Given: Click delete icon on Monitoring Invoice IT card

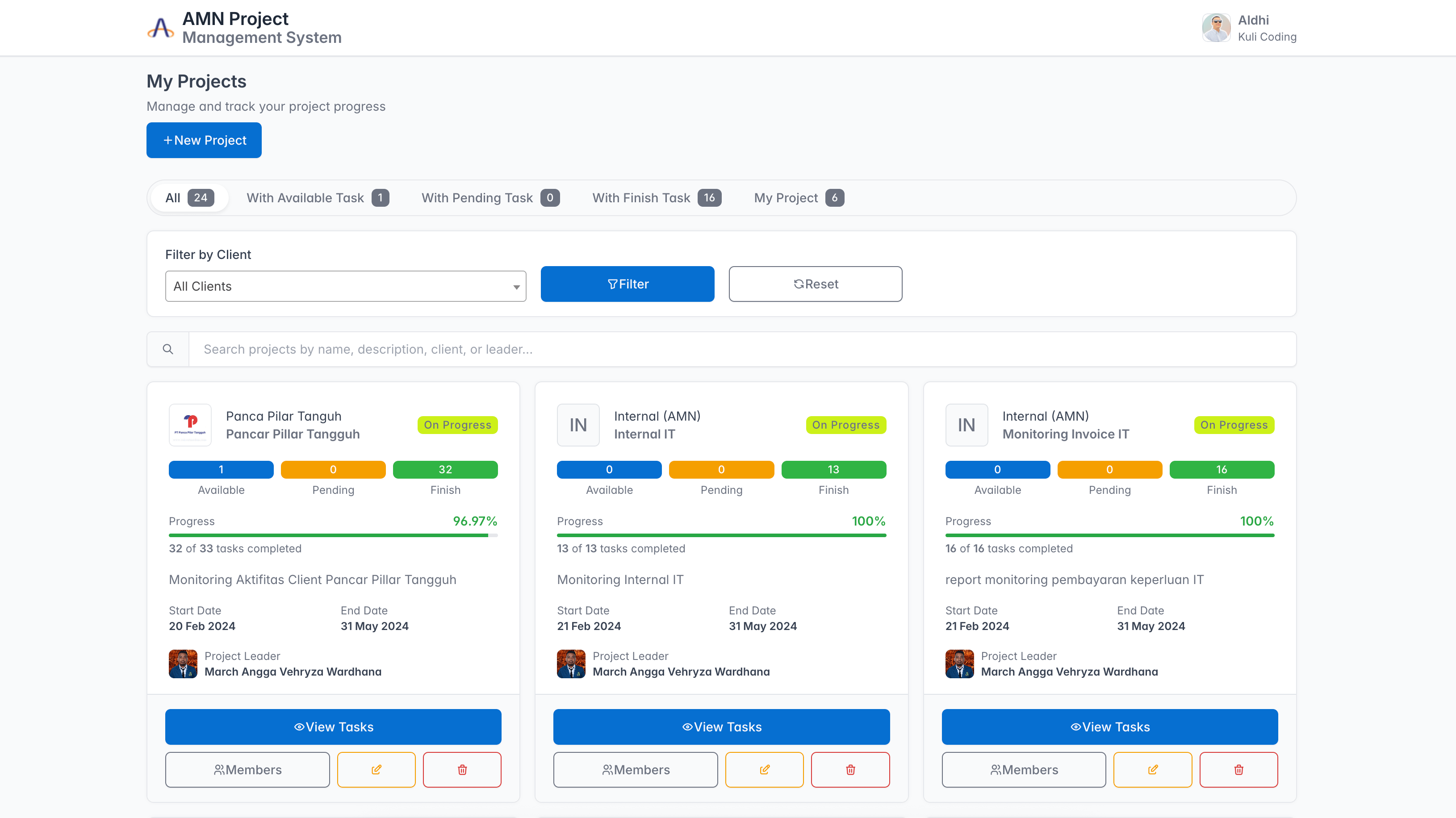Looking at the screenshot, I should click(1238, 769).
